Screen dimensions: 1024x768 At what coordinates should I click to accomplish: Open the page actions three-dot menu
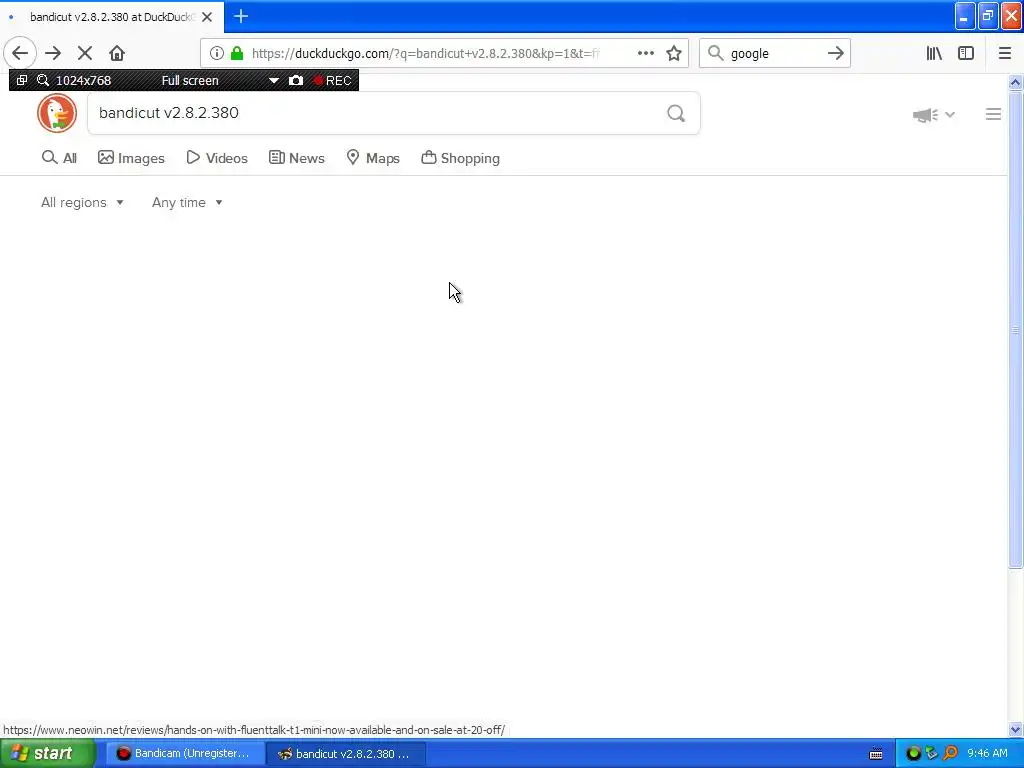(x=645, y=53)
